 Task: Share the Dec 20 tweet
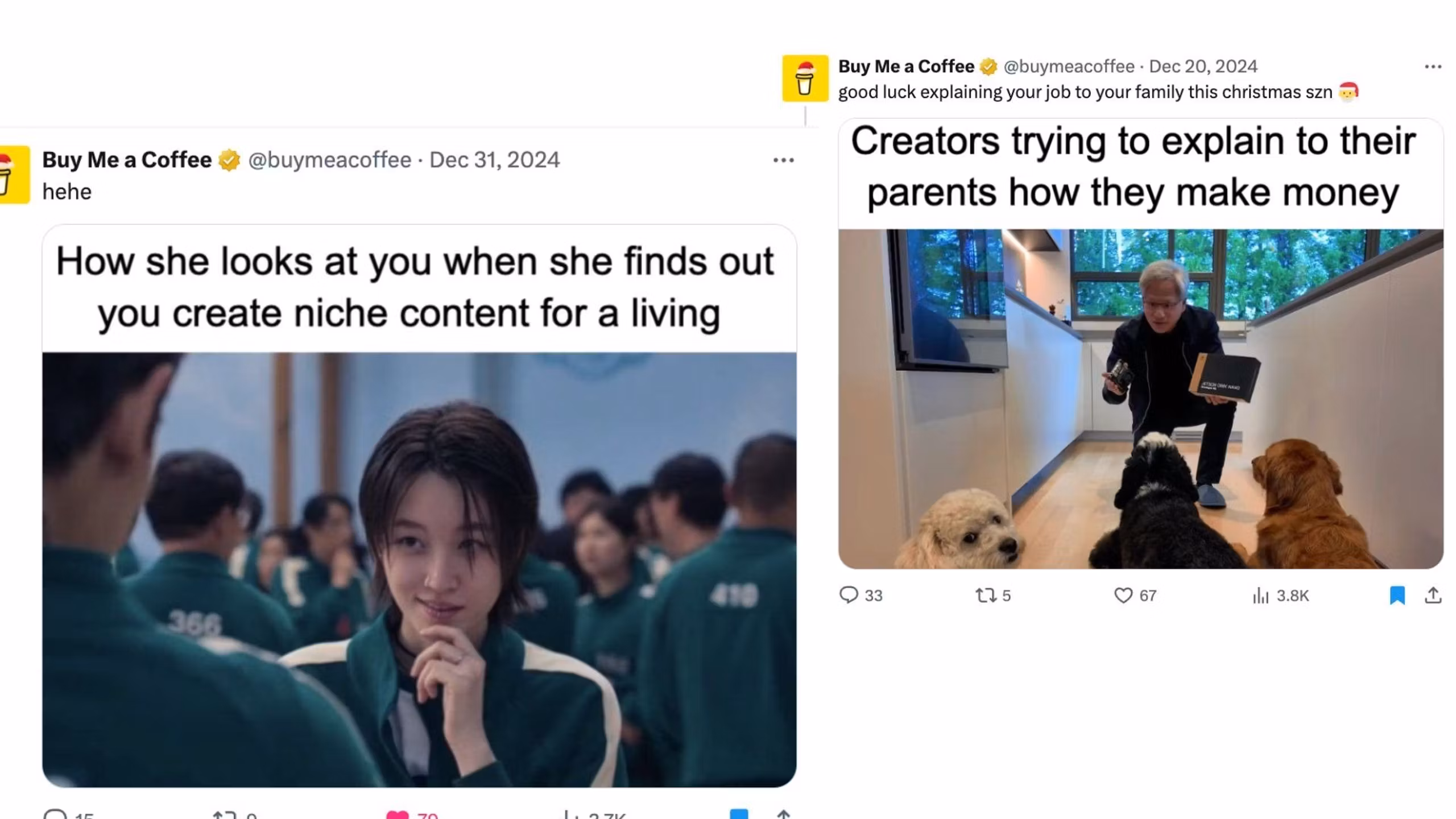point(1433,595)
